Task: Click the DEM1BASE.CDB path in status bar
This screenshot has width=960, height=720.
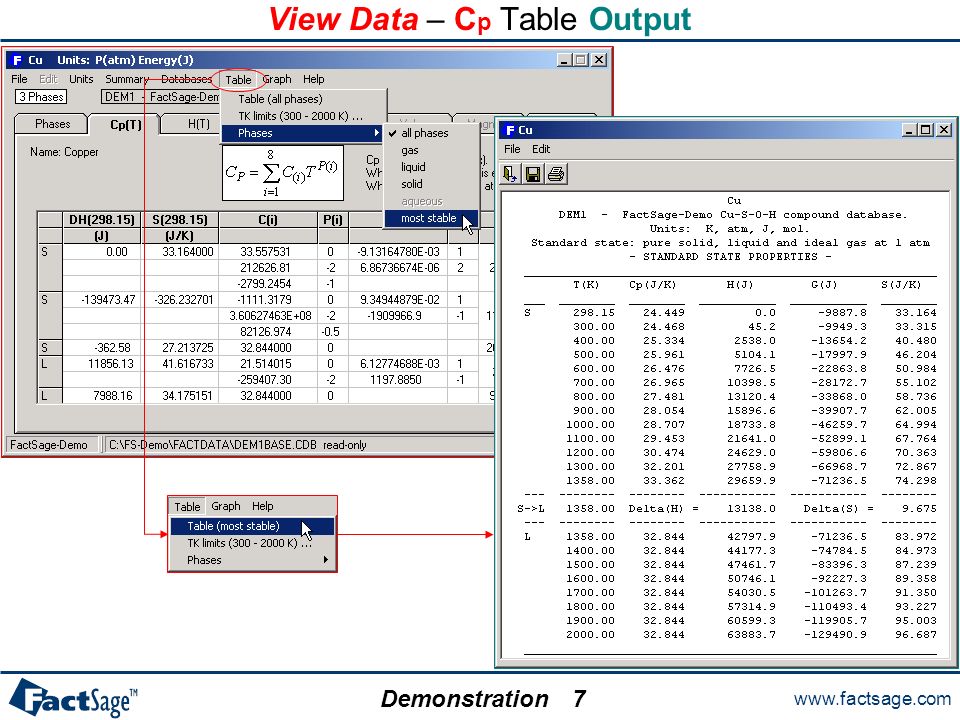Action: click(x=238, y=444)
